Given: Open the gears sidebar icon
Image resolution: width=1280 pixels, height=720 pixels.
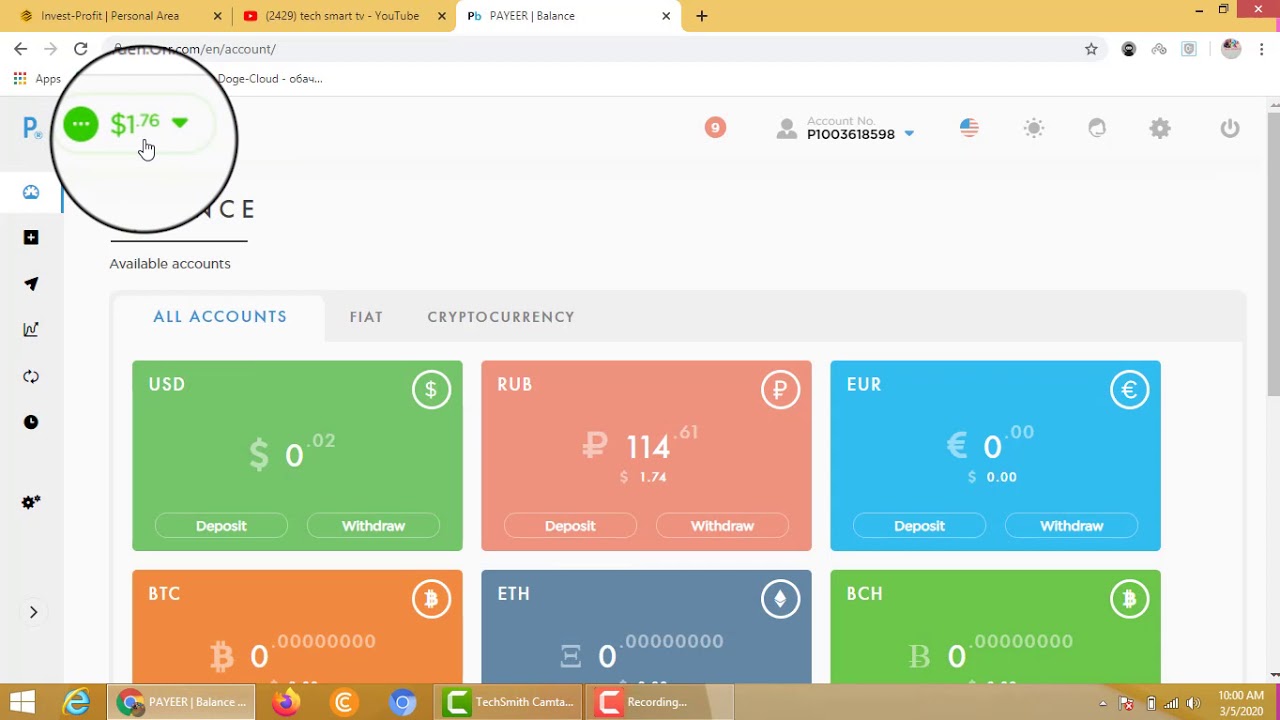Looking at the screenshot, I should (x=31, y=502).
